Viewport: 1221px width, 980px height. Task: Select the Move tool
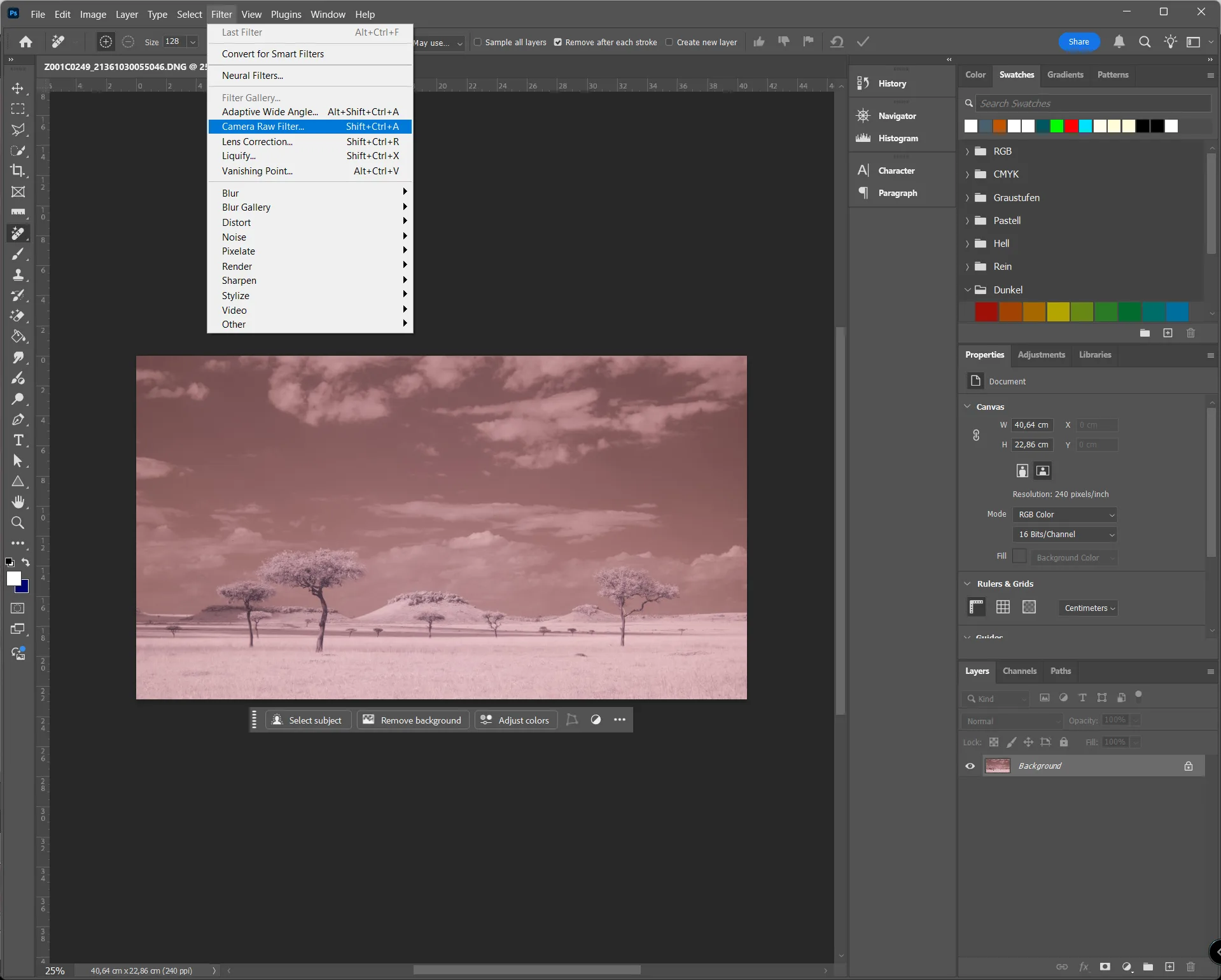pos(18,88)
